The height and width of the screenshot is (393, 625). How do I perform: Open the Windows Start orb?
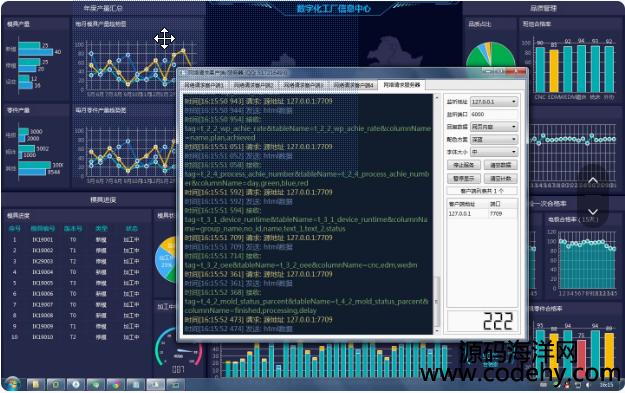[x=12, y=384]
